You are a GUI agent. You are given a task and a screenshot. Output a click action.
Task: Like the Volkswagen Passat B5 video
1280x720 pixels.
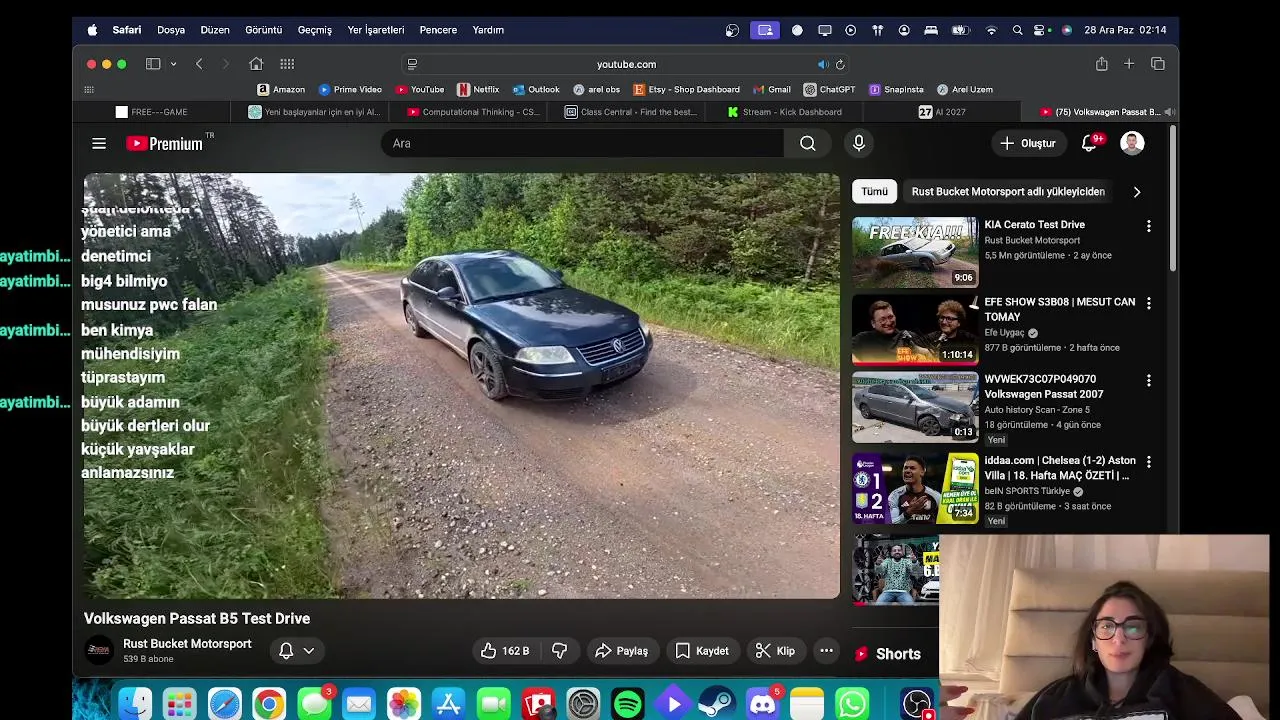(505, 651)
